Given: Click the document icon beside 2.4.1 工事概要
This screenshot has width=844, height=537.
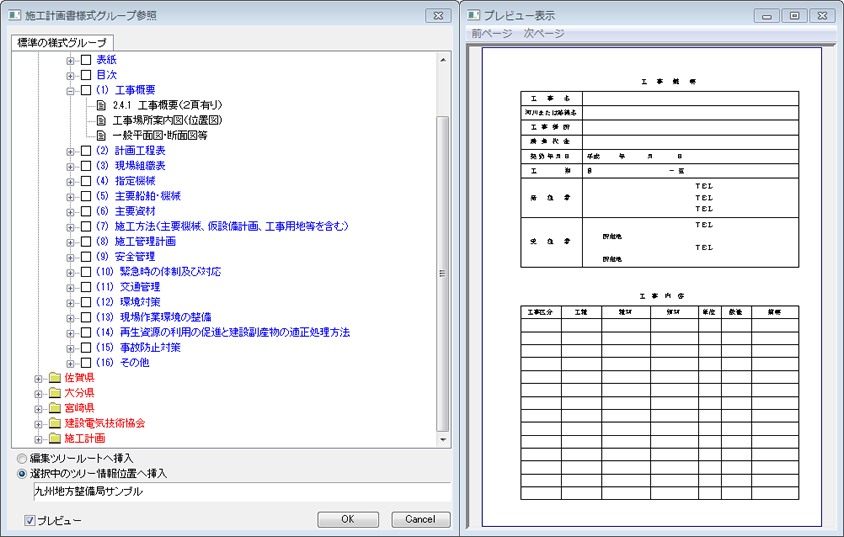Looking at the screenshot, I should (x=102, y=105).
